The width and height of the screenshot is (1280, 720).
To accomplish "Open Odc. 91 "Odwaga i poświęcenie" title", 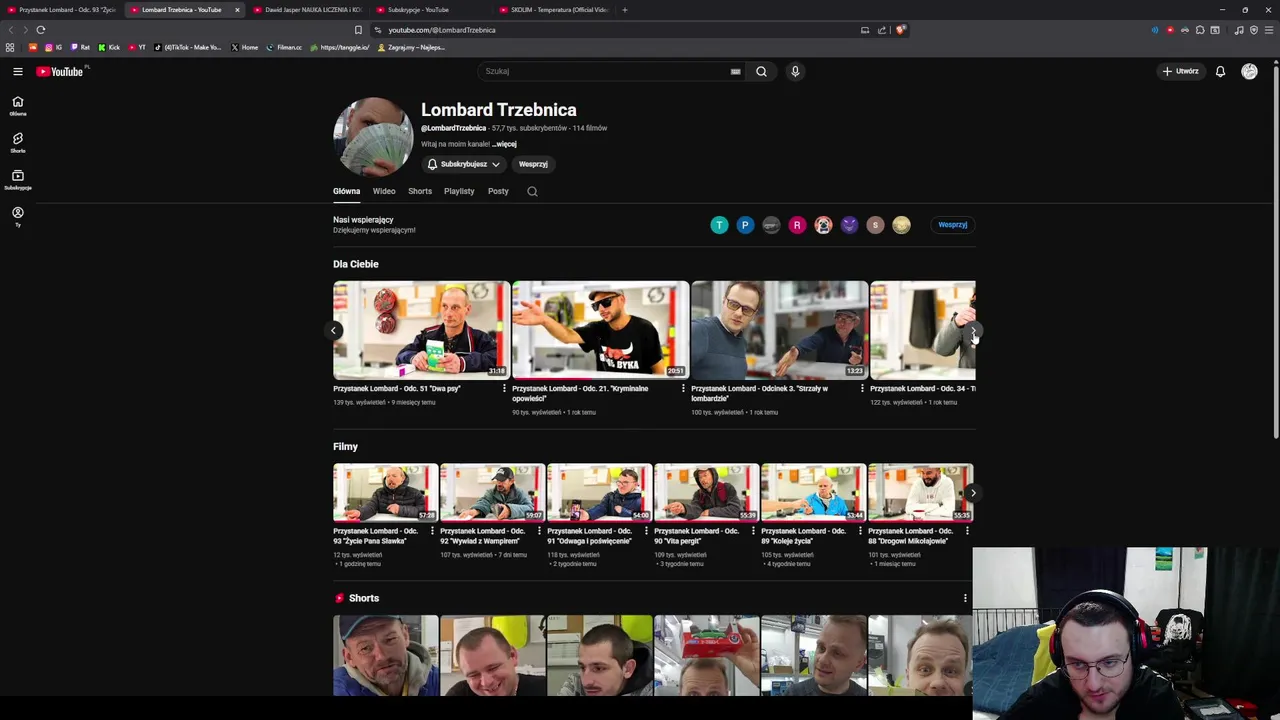I will point(590,536).
